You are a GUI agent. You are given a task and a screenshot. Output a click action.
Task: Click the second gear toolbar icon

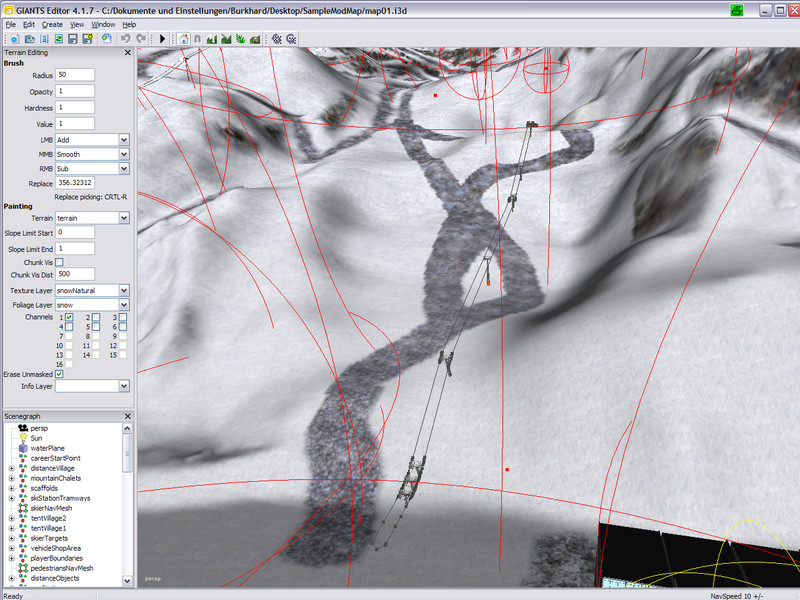tap(291, 39)
